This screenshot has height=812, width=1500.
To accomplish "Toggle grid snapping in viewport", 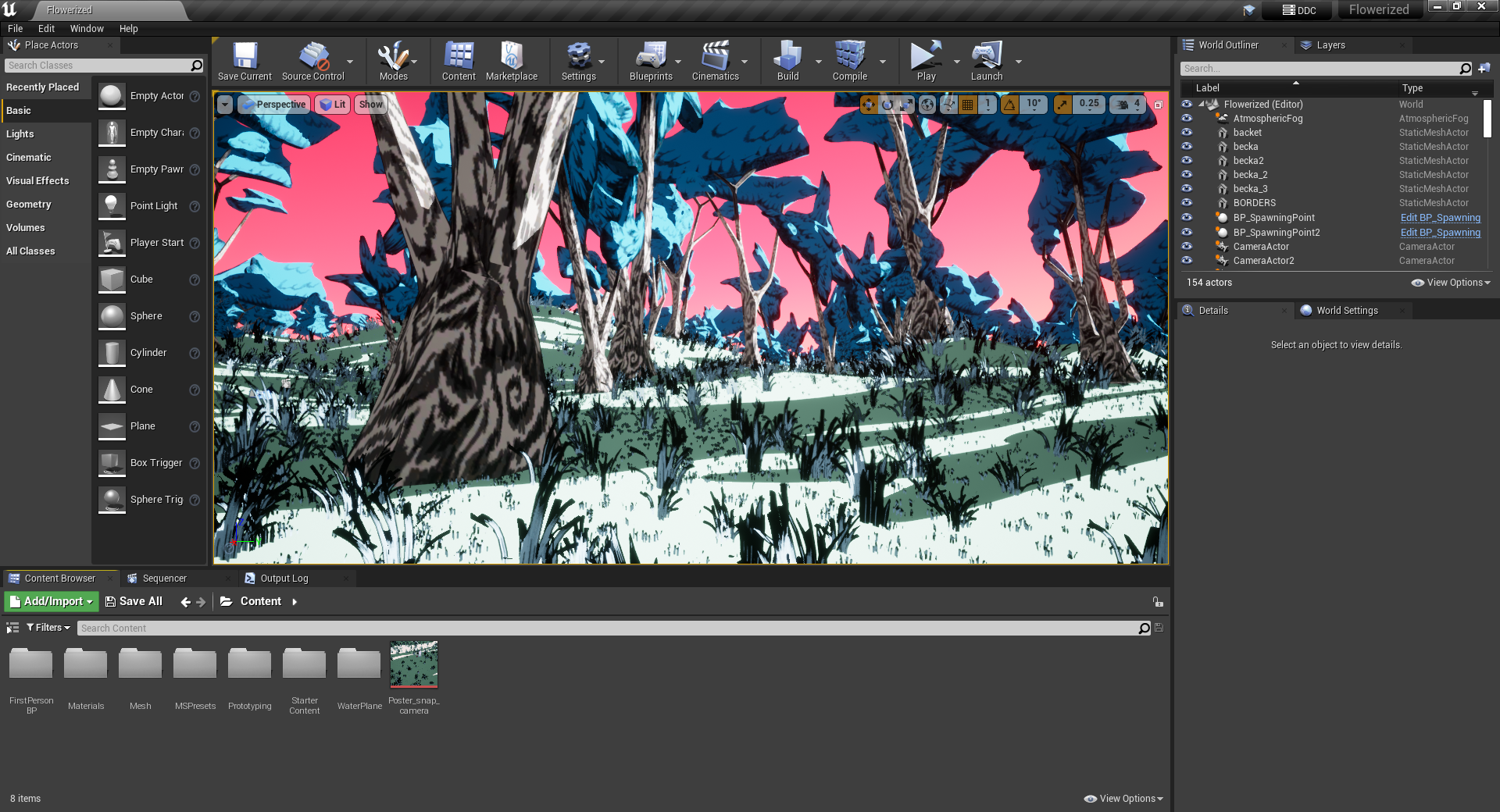I will coord(968,105).
